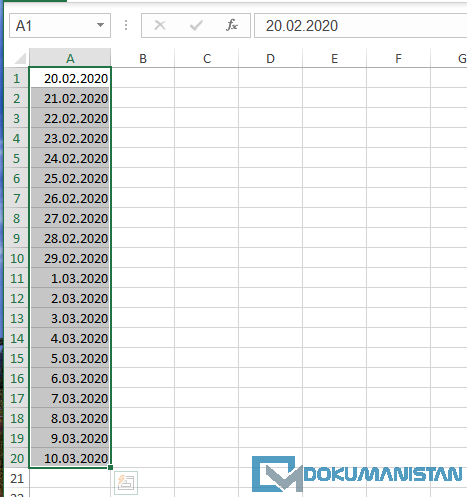Select cell containing 1.03.2020
This screenshot has height=497, width=467.
pos(70,278)
